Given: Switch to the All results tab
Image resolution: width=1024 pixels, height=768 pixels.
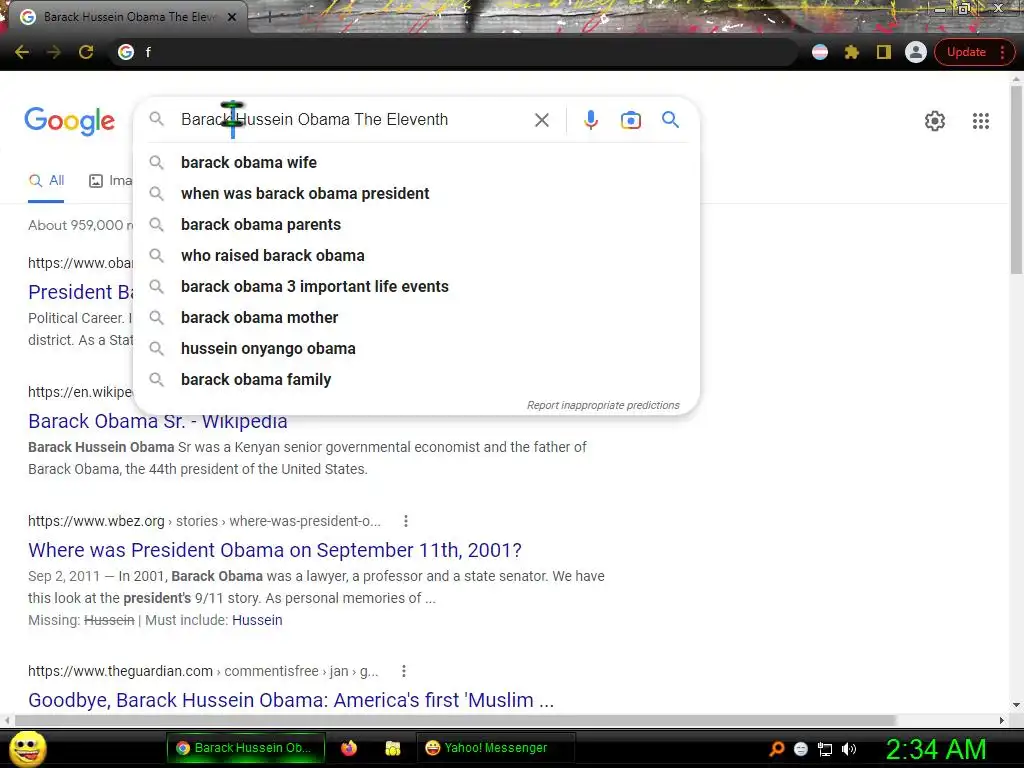Looking at the screenshot, I should [46, 181].
